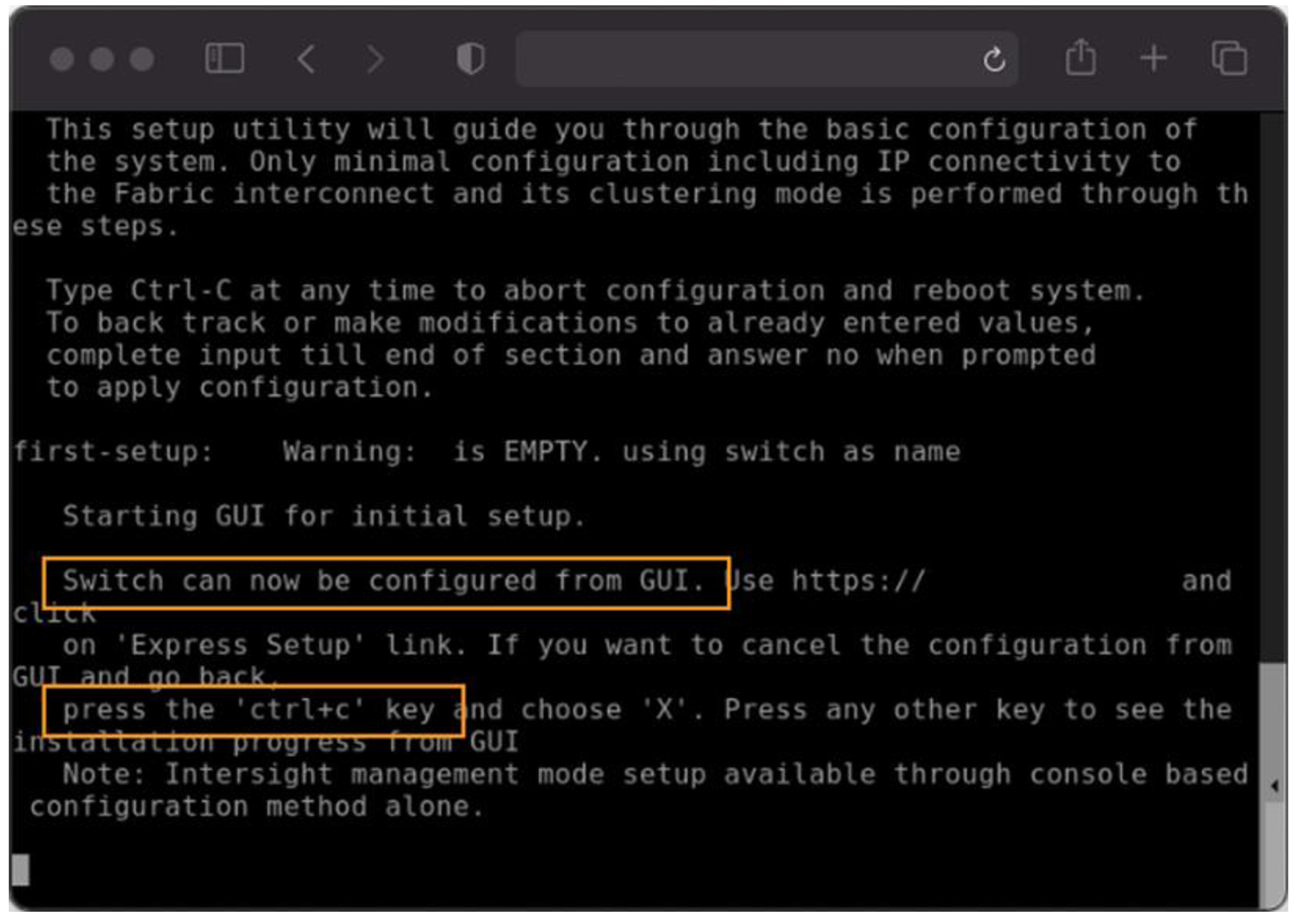The height and width of the screenshot is (924, 1304).
Task: Go forward with the right chevron
Action: click(375, 59)
